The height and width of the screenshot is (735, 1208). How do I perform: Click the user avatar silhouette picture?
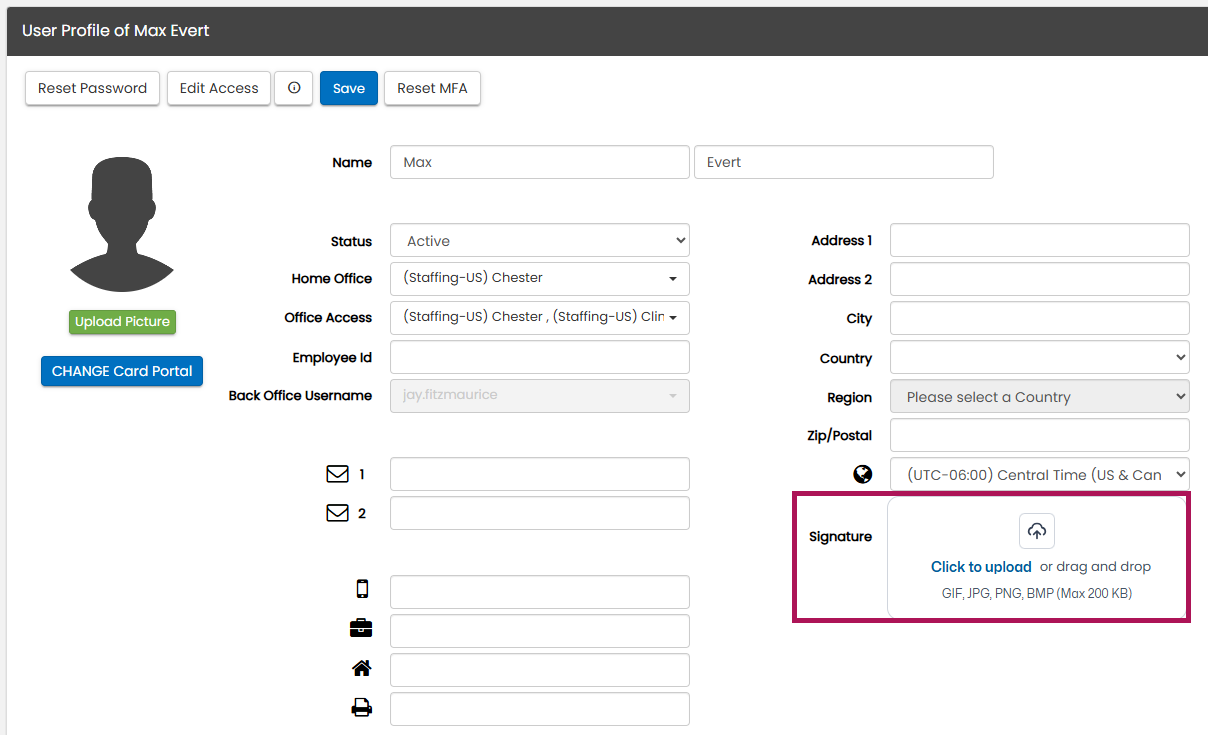point(122,224)
